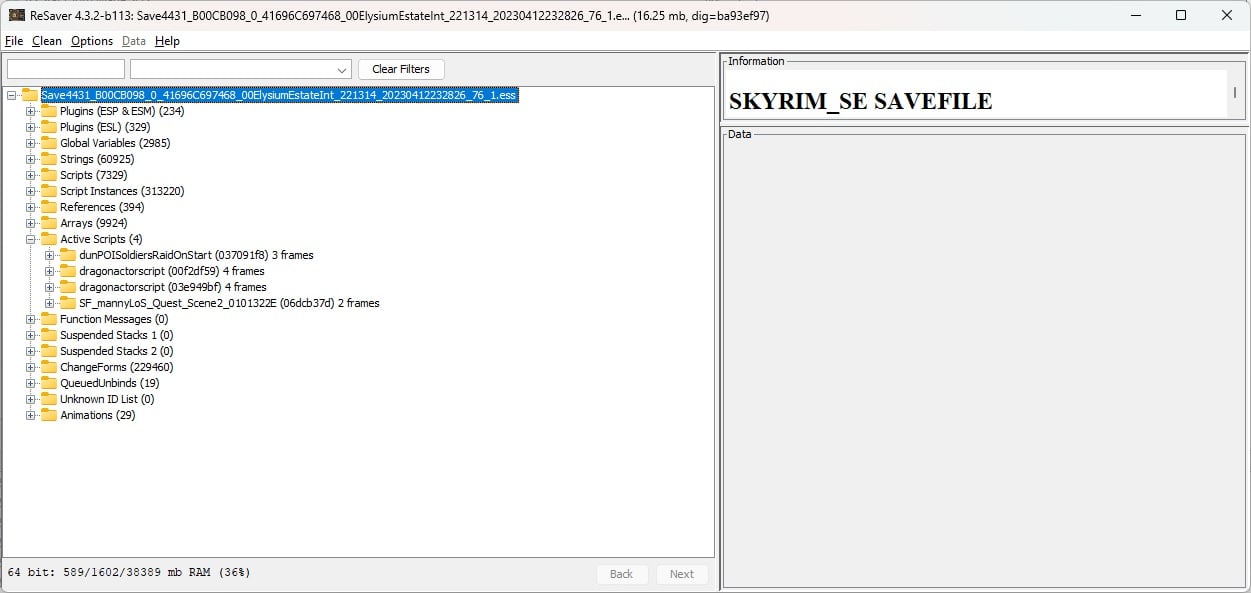
Task: Click the Scripts (7329) folder icon
Action: click(x=48, y=175)
